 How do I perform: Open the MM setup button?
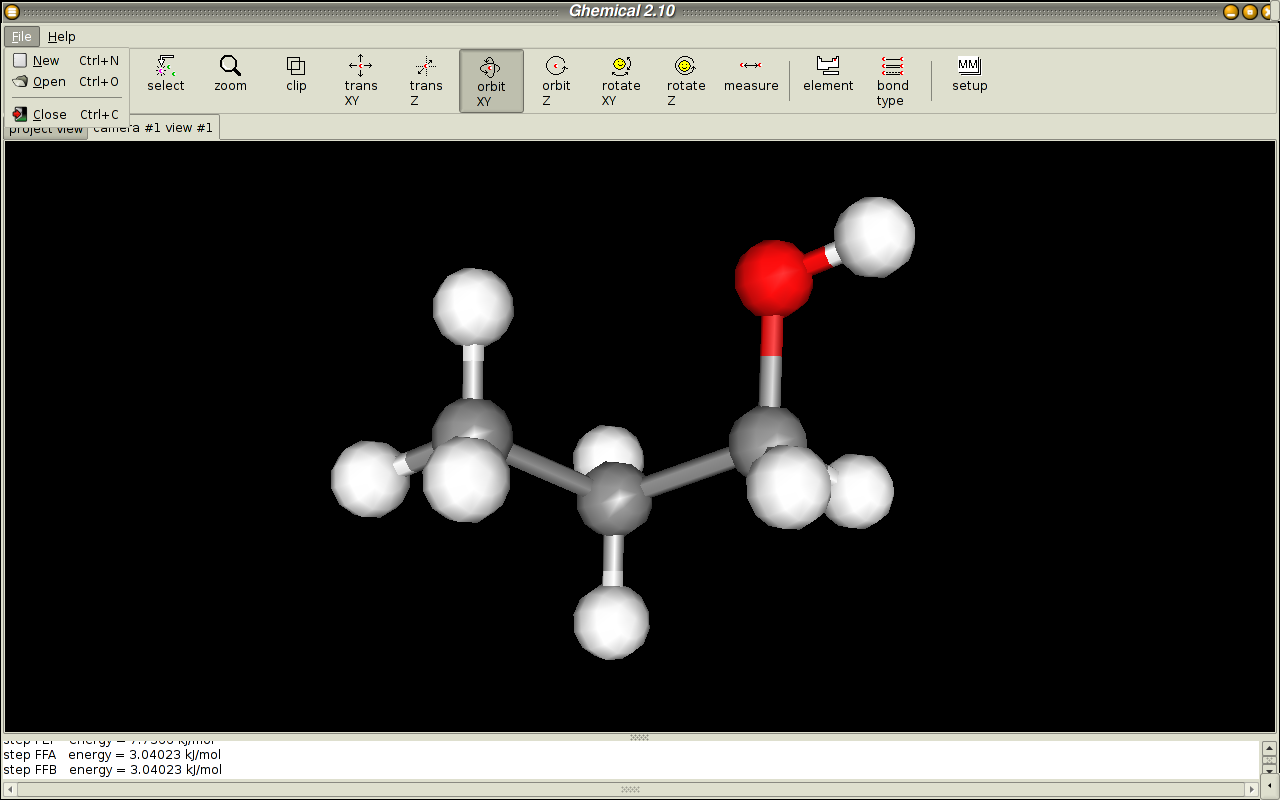click(x=969, y=75)
